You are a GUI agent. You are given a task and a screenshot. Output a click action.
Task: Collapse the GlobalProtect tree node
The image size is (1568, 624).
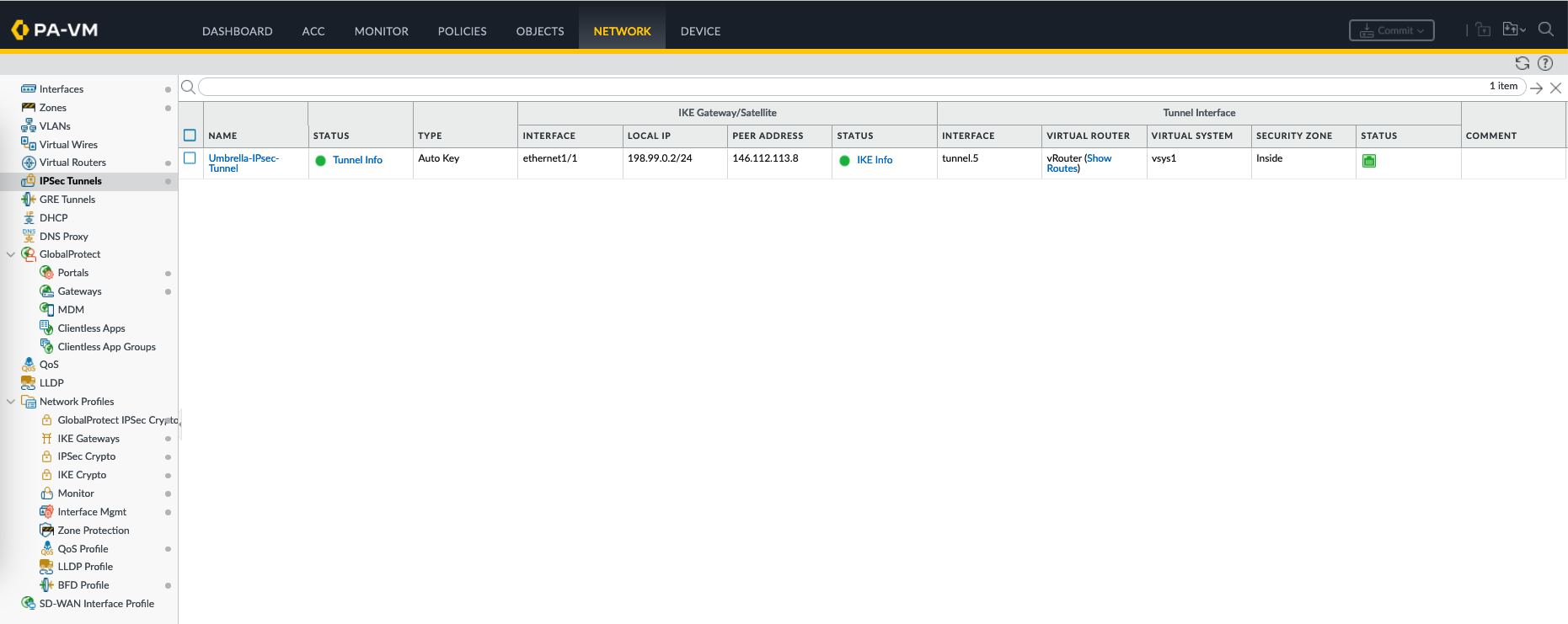pyautogui.click(x=11, y=254)
